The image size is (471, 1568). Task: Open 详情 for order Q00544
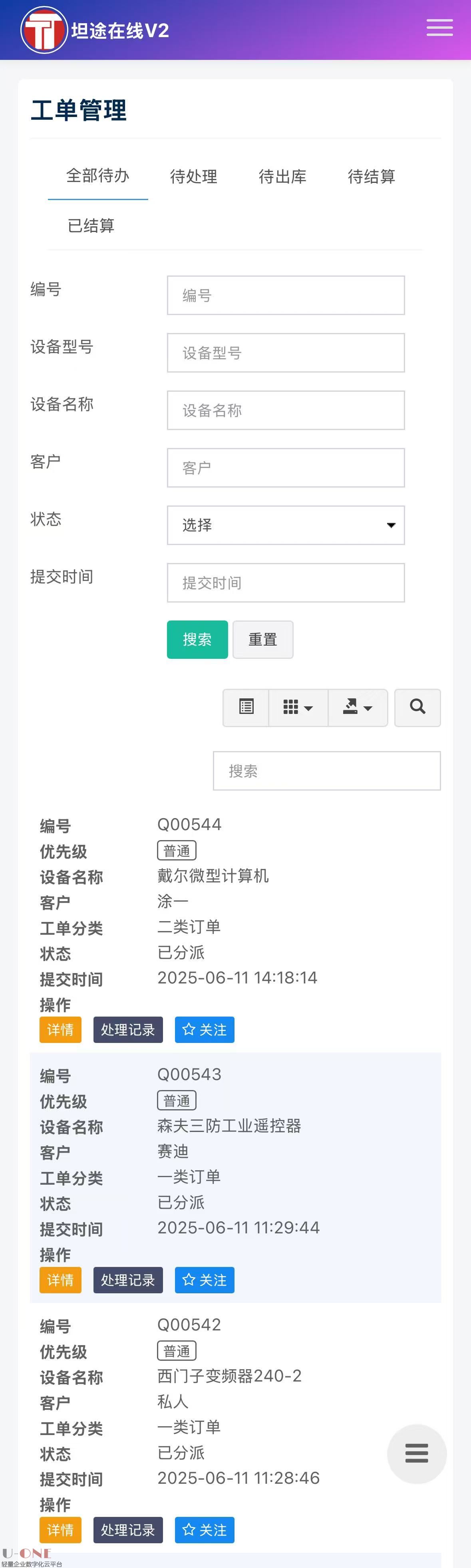(60, 1030)
